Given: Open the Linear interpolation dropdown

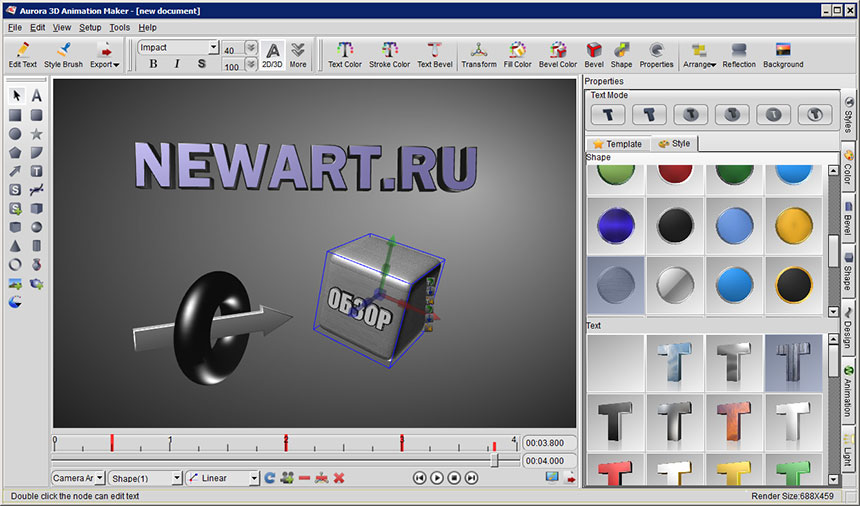Looking at the screenshot, I should [254, 478].
